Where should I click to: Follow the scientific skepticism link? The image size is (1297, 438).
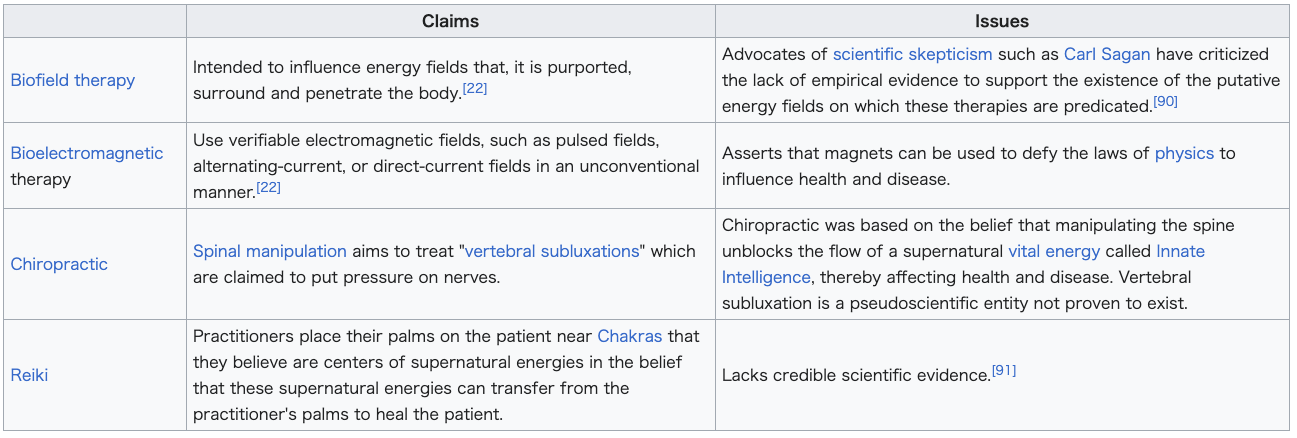(912, 54)
